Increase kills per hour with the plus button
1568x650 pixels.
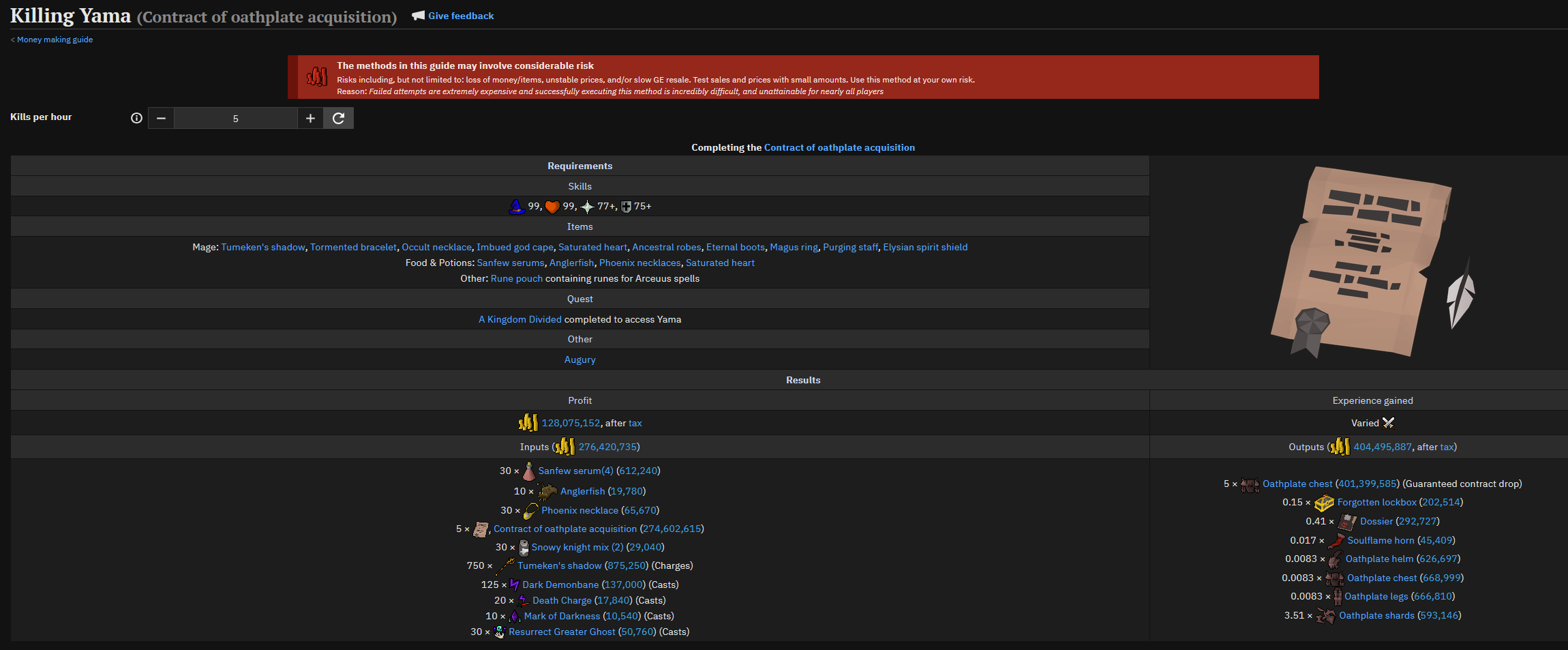point(310,118)
